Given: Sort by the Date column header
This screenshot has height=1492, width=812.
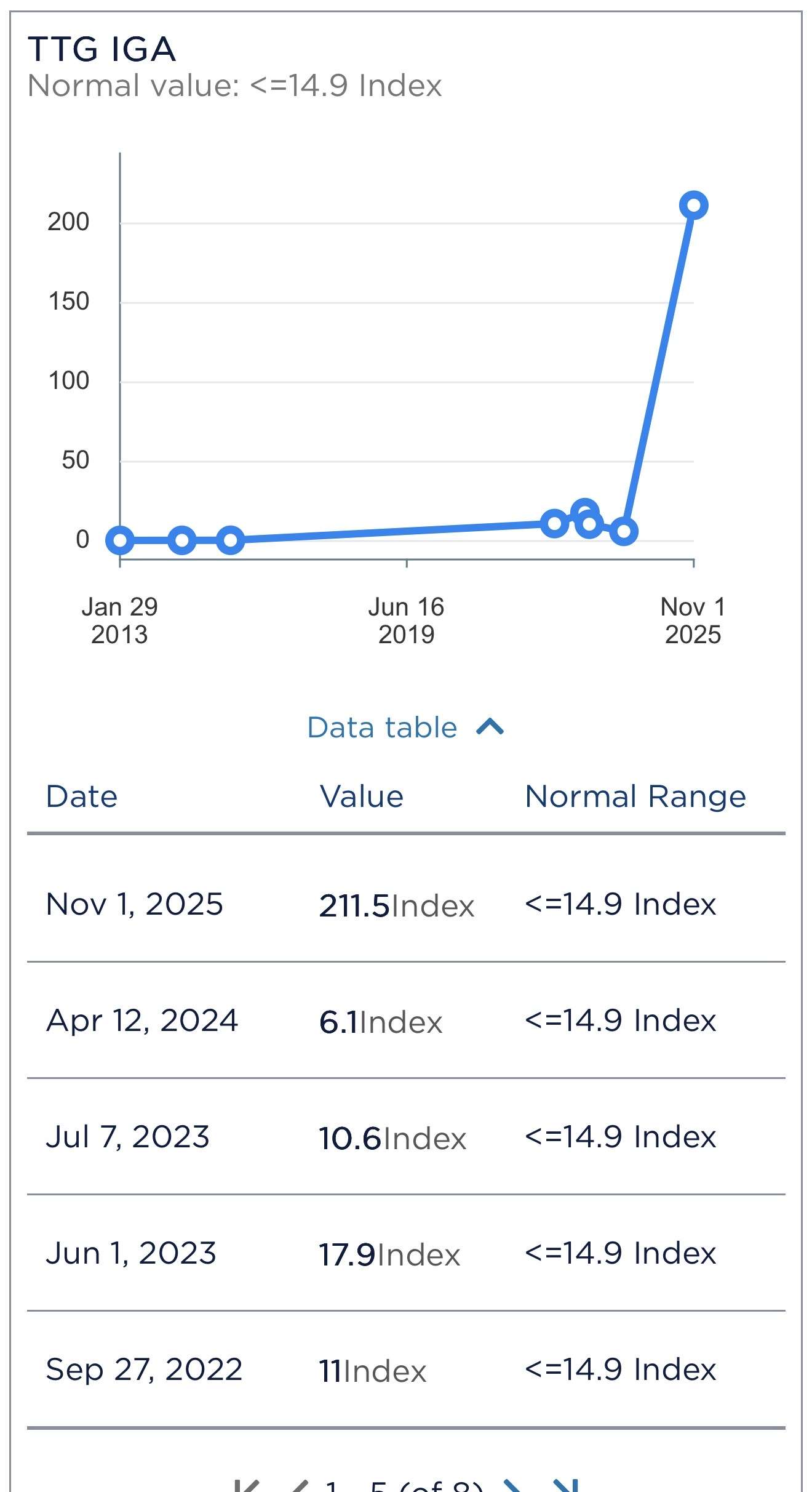Looking at the screenshot, I should click(x=82, y=796).
